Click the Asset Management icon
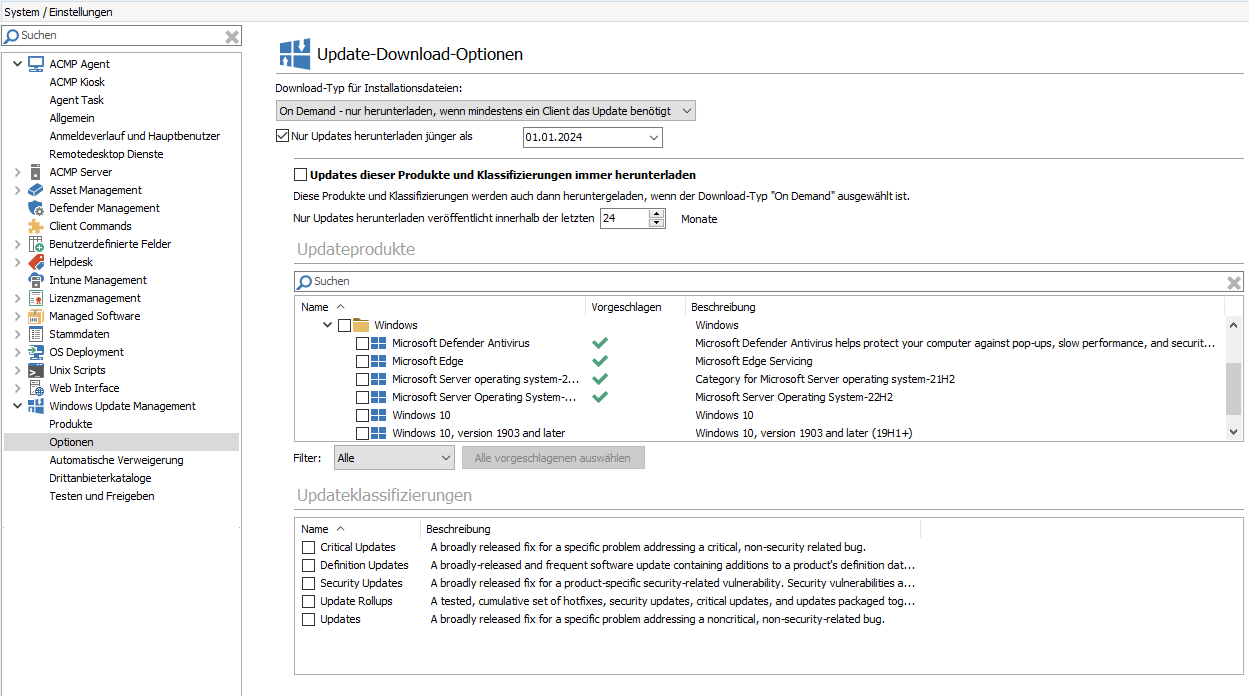This screenshot has height=699, width=1251. click(36, 190)
